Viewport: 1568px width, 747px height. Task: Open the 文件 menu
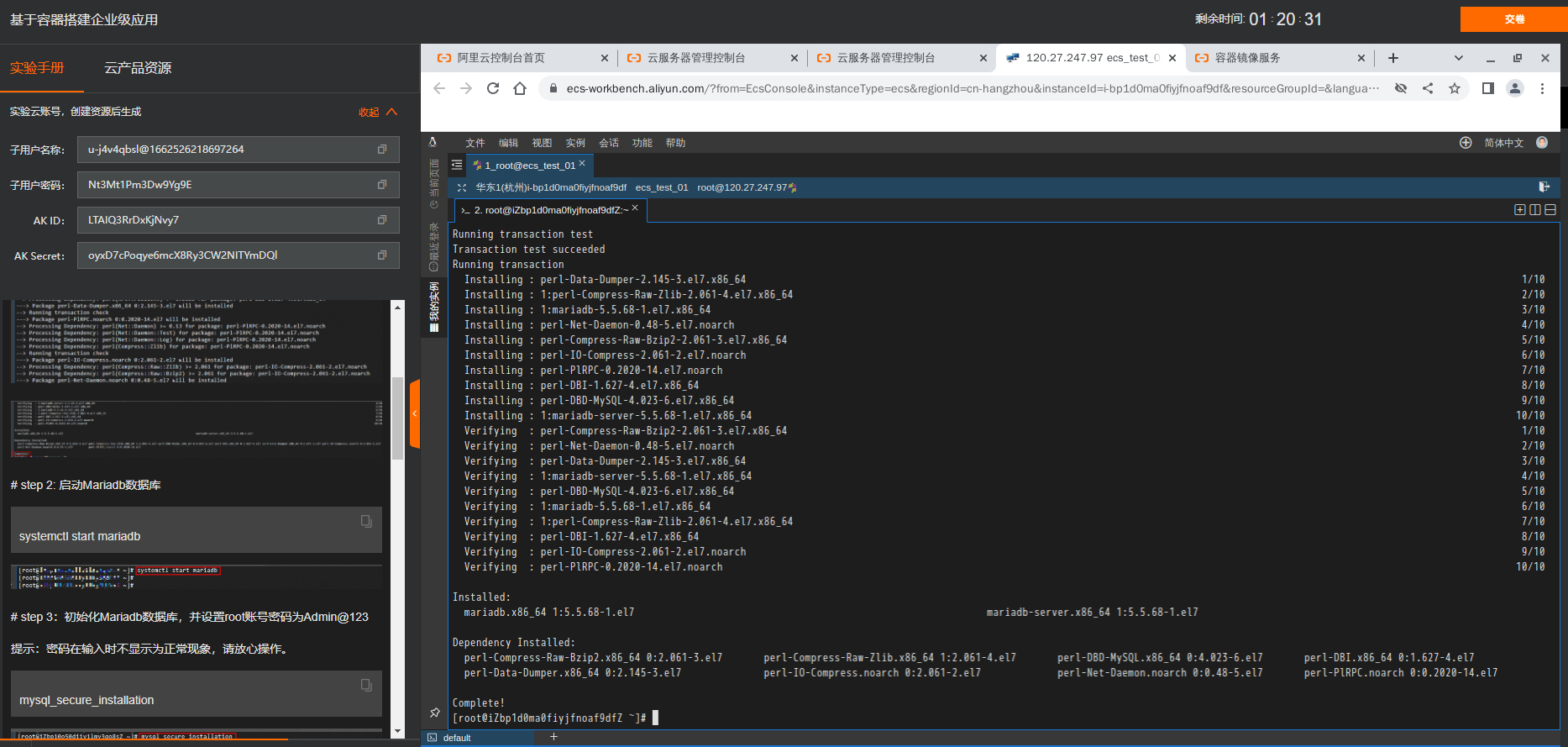coord(475,143)
